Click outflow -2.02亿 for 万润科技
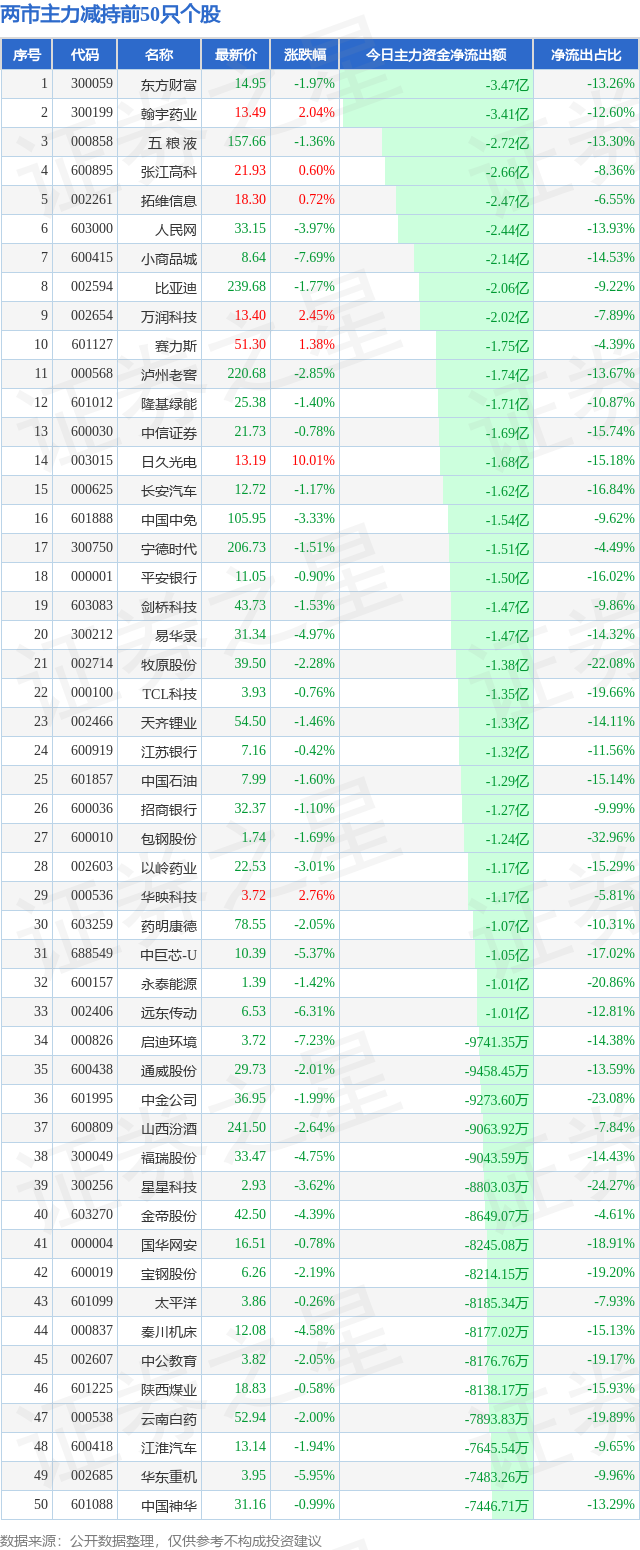The height and width of the screenshot is (1550, 640). (x=507, y=317)
